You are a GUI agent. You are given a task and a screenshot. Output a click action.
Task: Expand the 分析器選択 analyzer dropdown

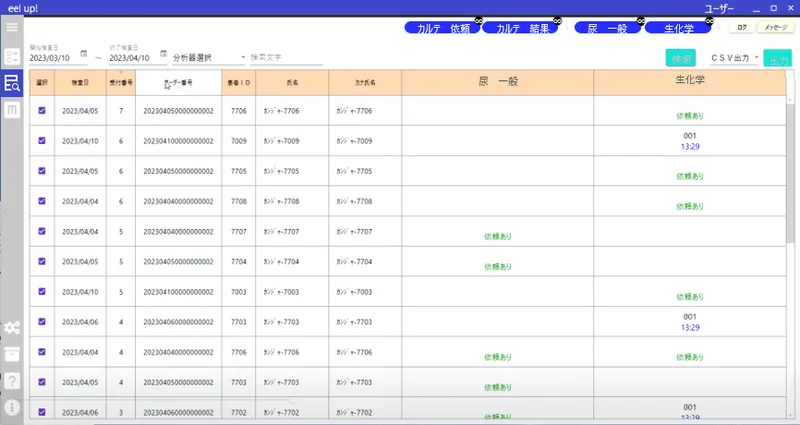click(208, 58)
